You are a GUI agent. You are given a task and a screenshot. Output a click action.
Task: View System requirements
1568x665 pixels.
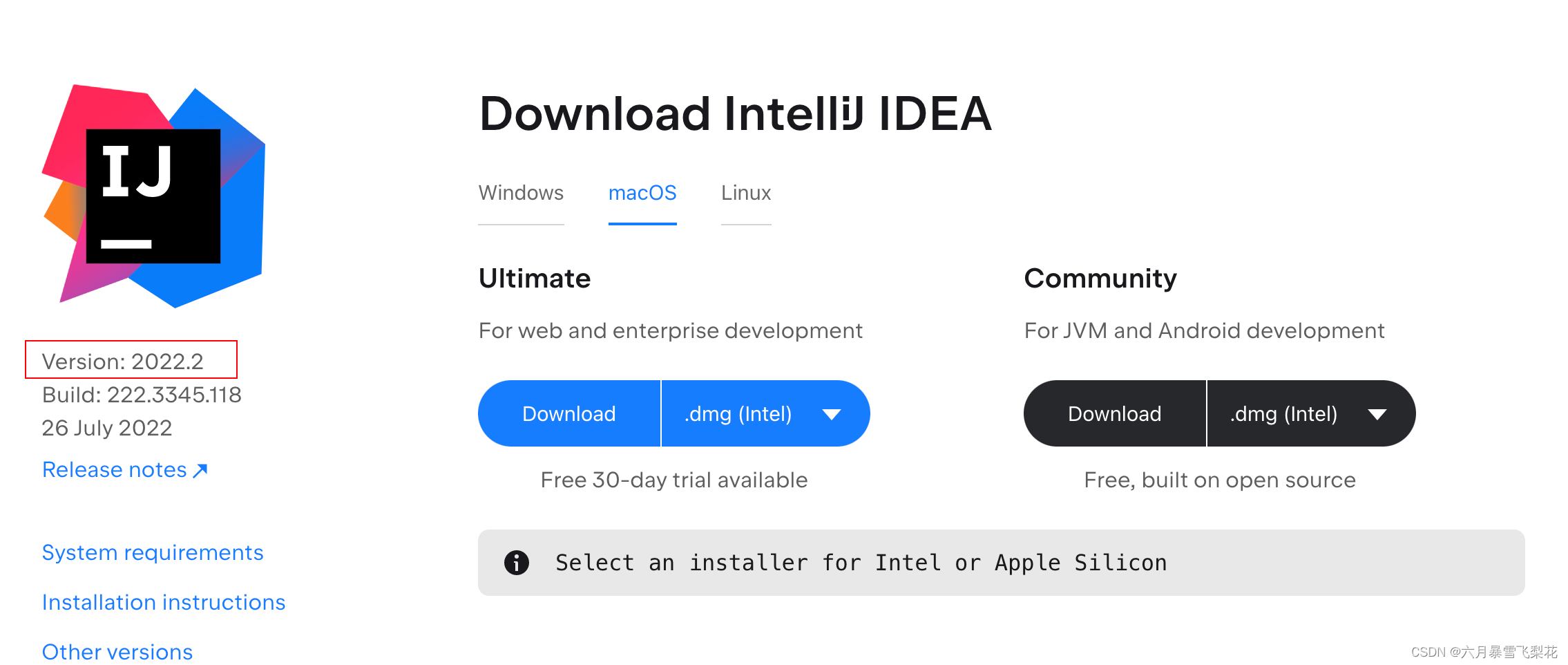(152, 552)
